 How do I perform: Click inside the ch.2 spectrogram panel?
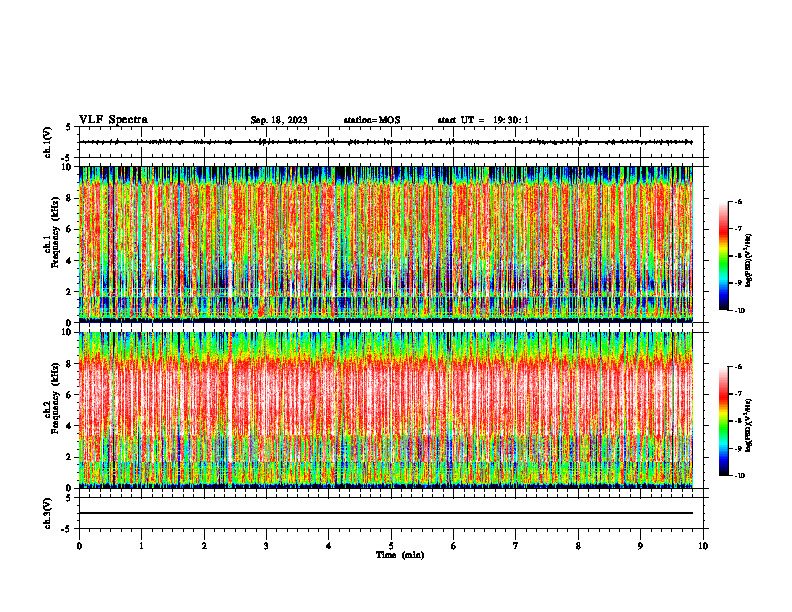(x=386, y=410)
